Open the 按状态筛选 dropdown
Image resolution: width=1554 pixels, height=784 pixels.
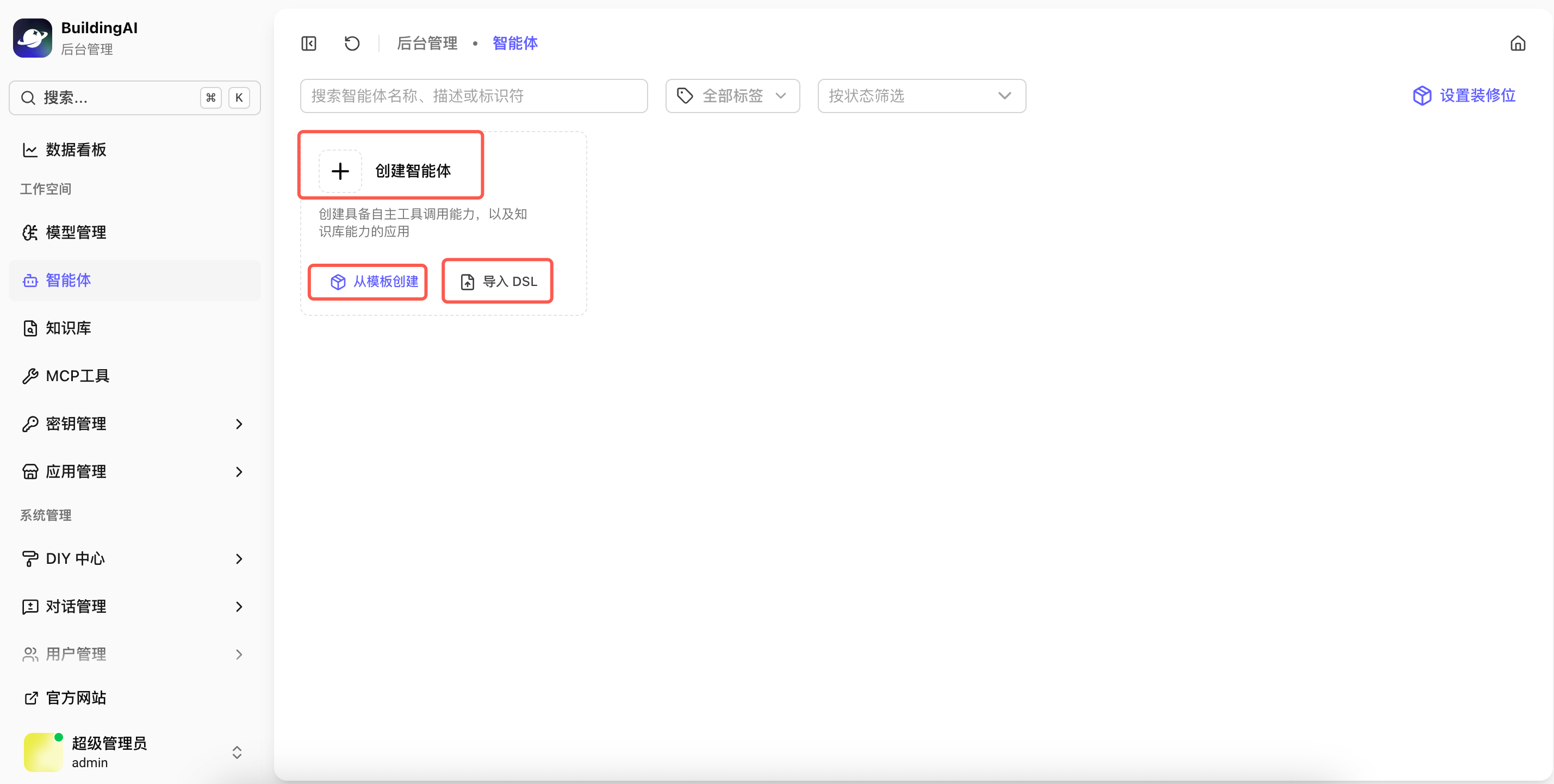tap(921, 96)
